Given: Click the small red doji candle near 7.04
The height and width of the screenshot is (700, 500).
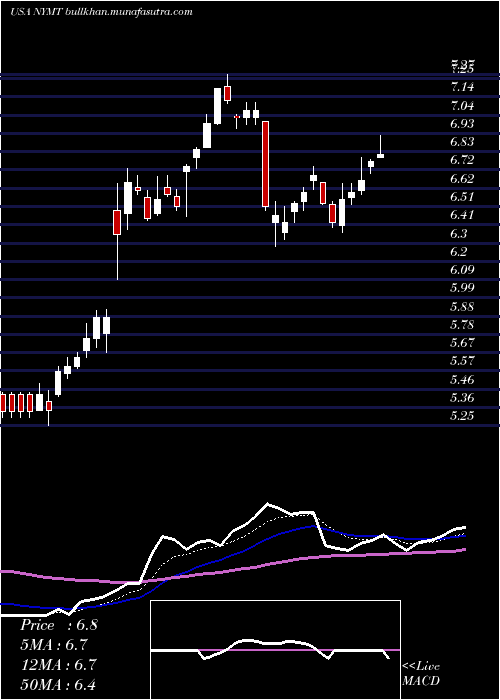Looking at the screenshot, I should tap(237, 117).
